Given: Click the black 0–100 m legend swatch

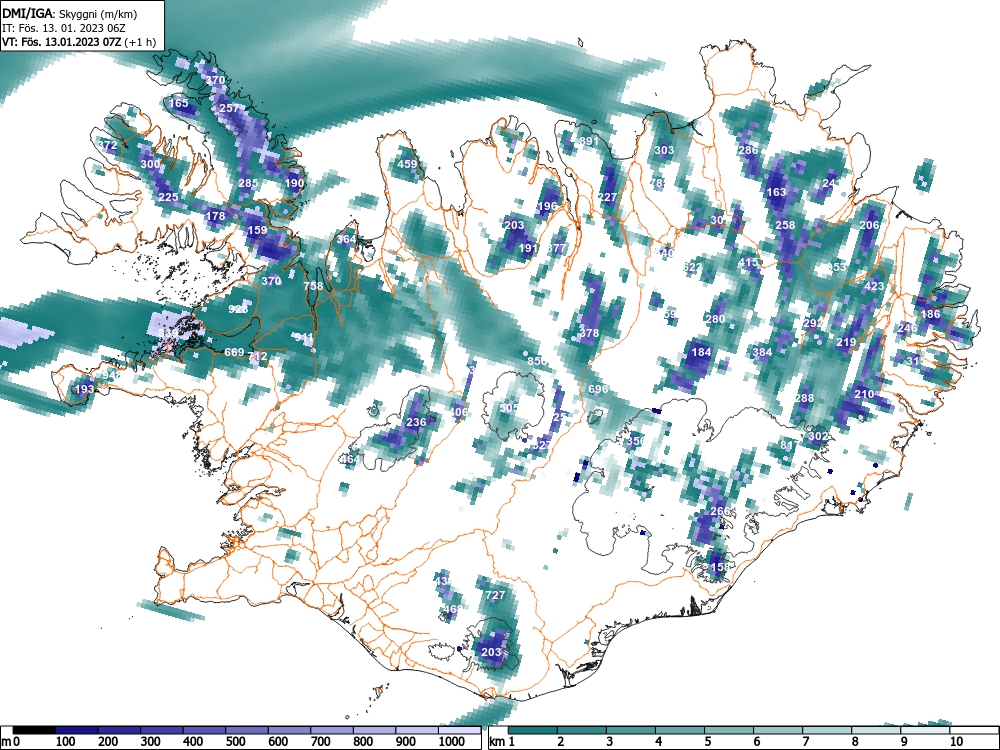Looking at the screenshot, I should click(34, 730).
